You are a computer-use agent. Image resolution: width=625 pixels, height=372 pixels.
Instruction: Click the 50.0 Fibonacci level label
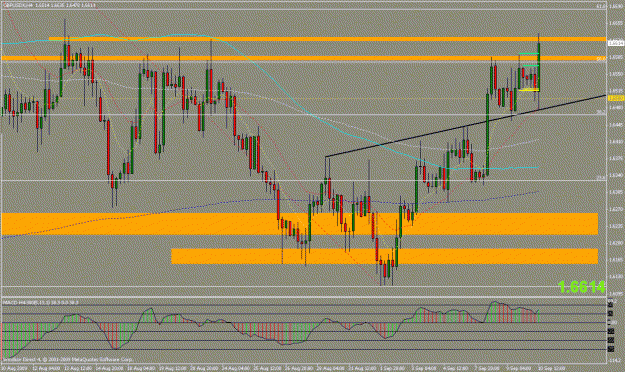click(601, 59)
